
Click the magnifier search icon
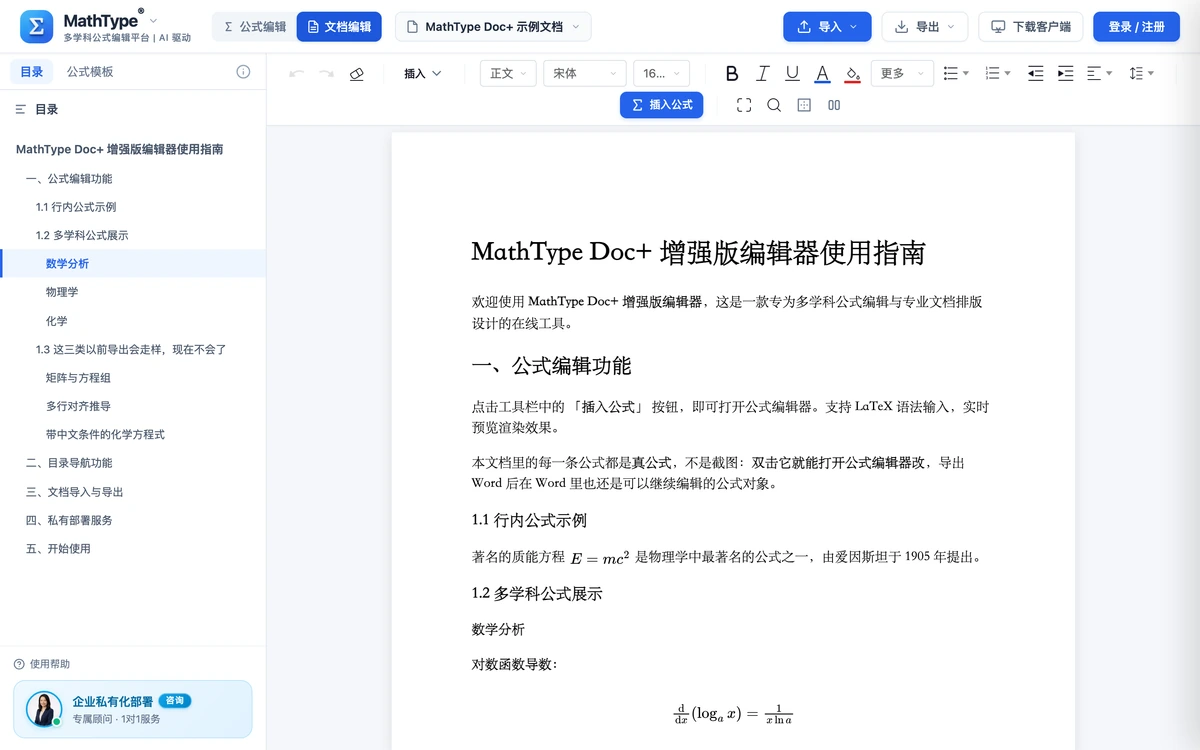coord(774,105)
